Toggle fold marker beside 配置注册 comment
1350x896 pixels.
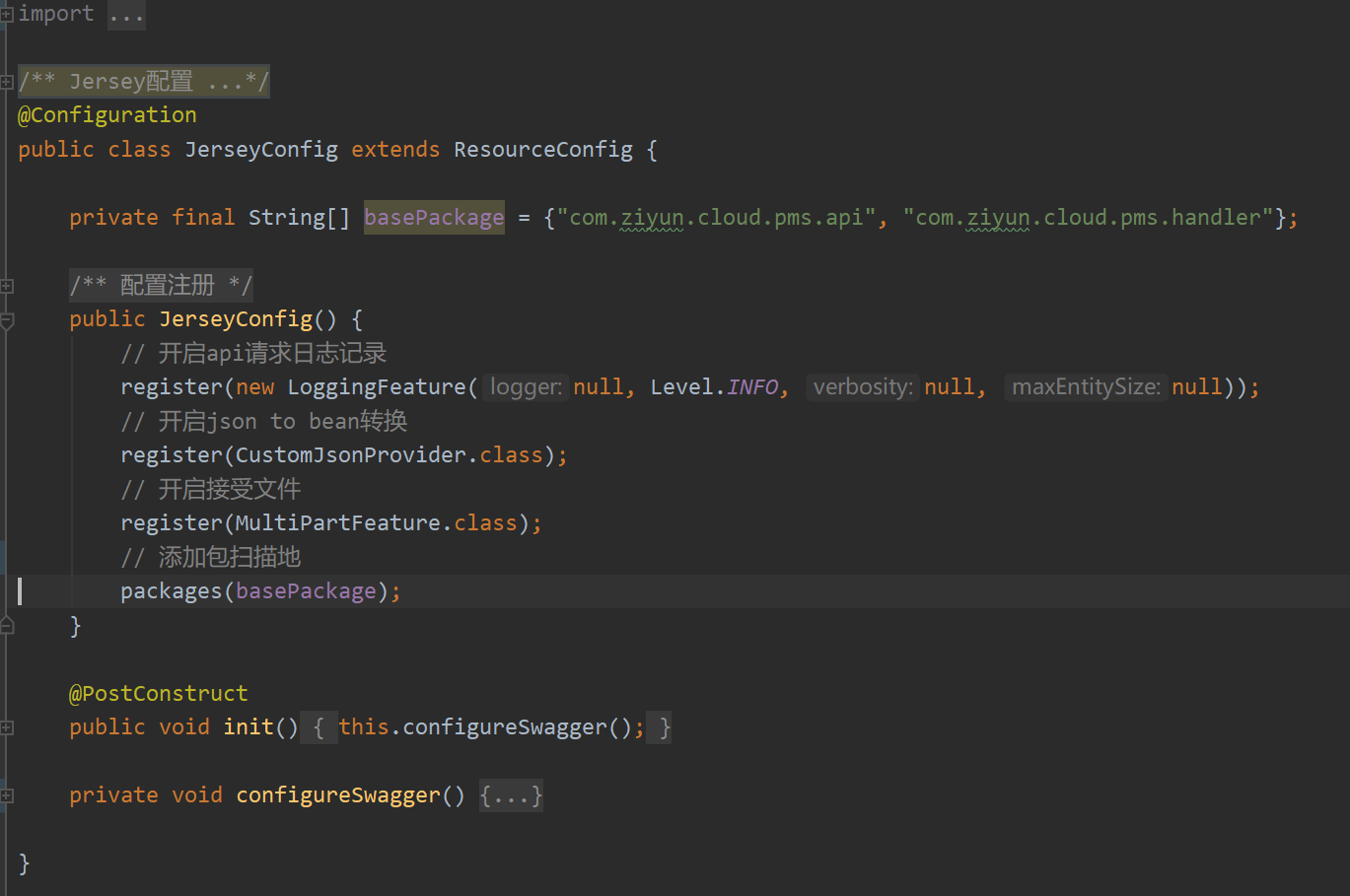tap(6, 286)
